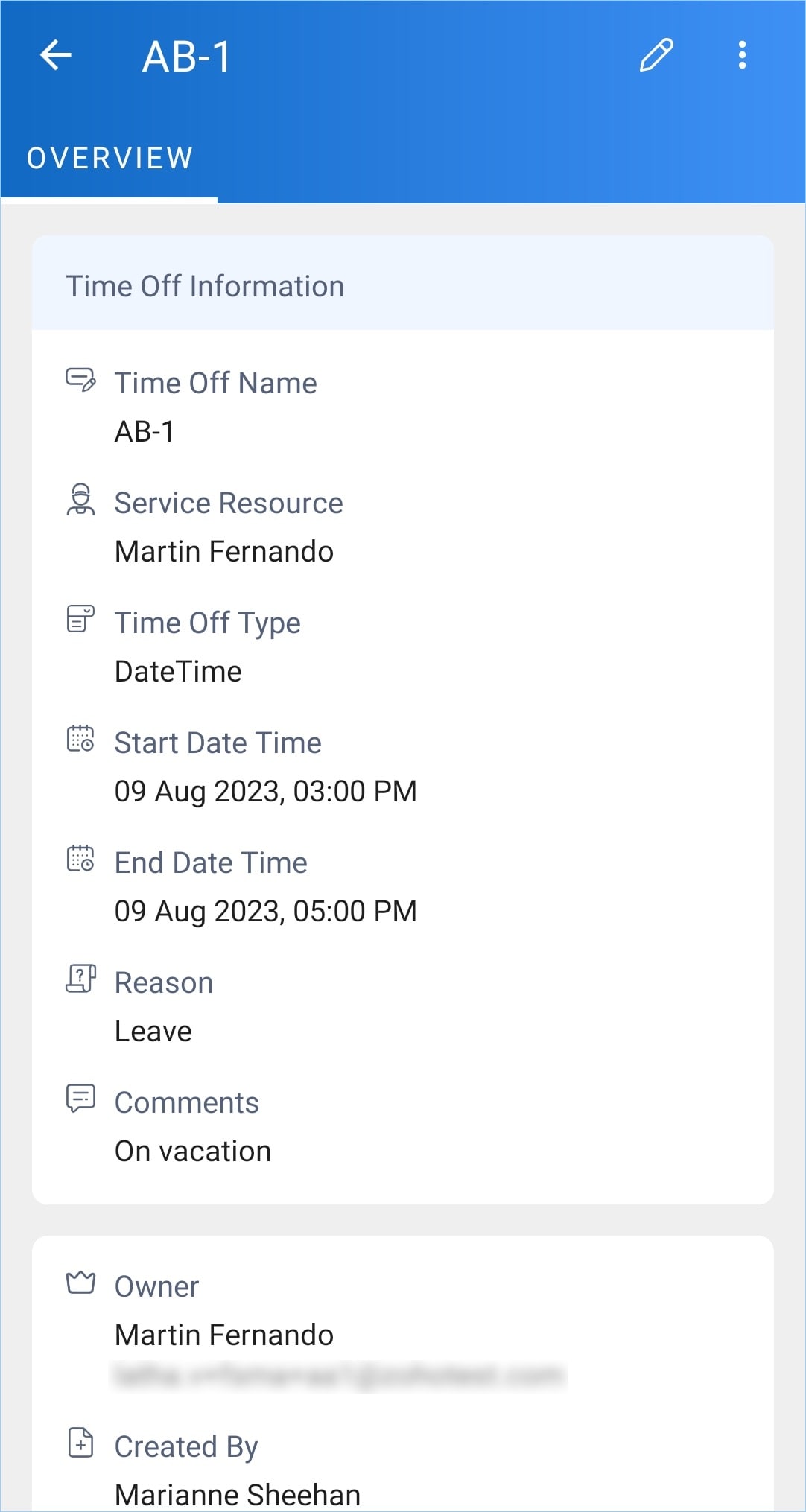Tap the Service Resource person icon
The width and height of the screenshot is (806, 1512).
click(x=80, y=500)
